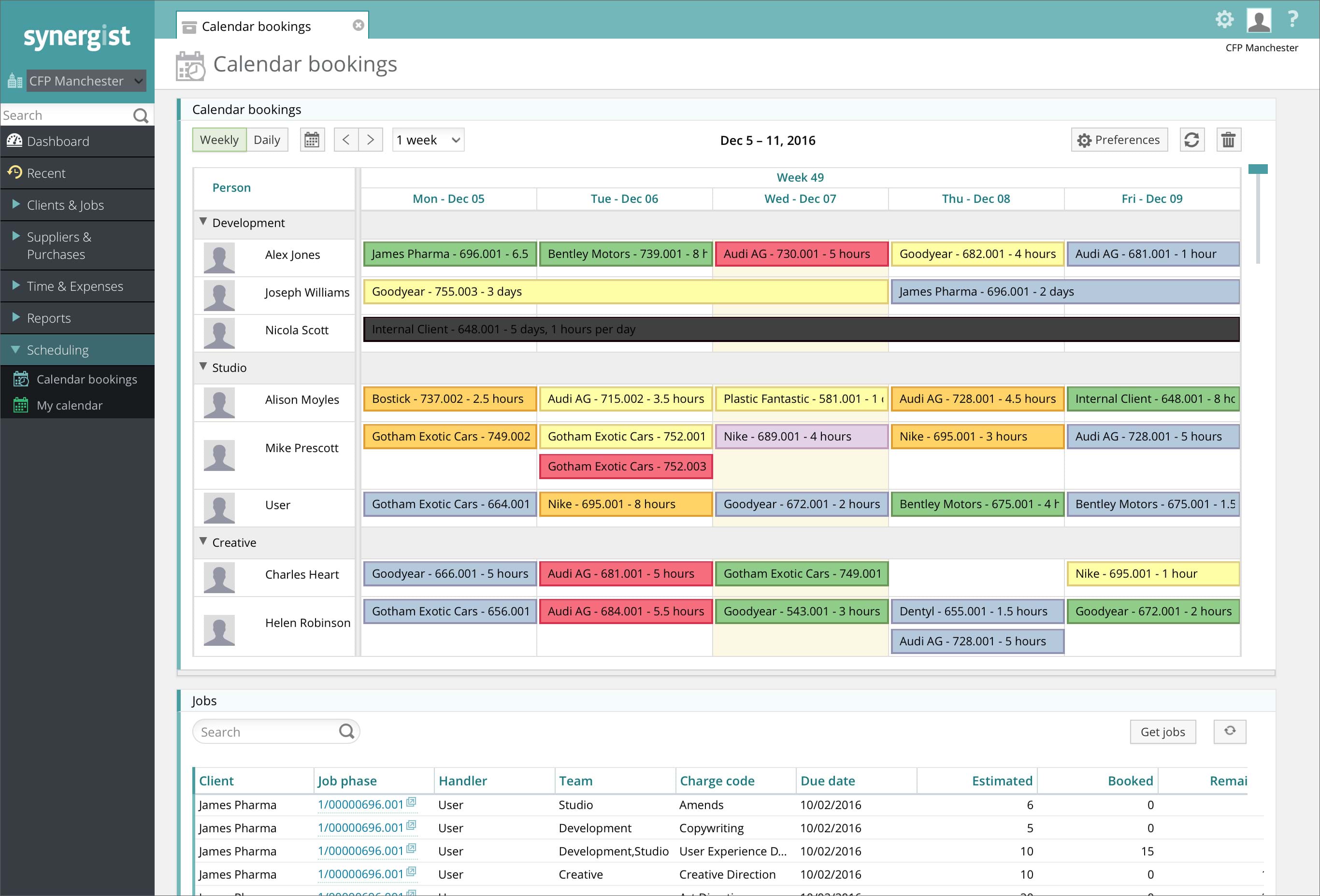Click the Jobs search magnifier icon

[x=346, y=731]
